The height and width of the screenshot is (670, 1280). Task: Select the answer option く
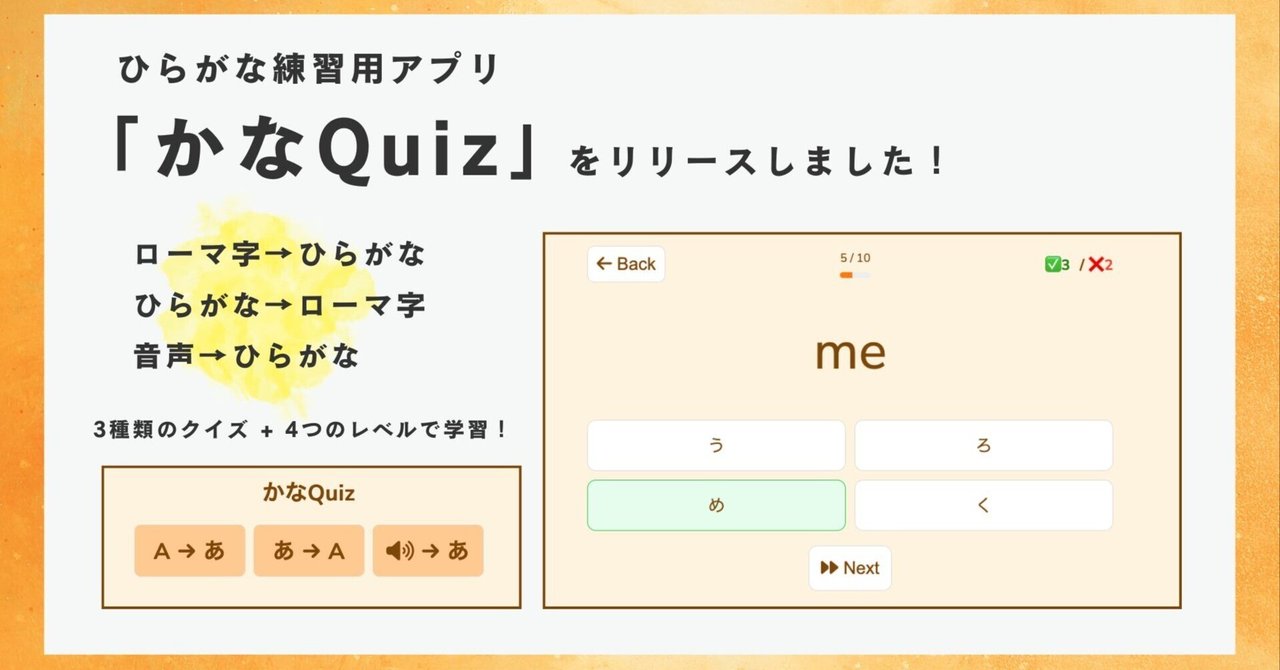pos(984,505)
